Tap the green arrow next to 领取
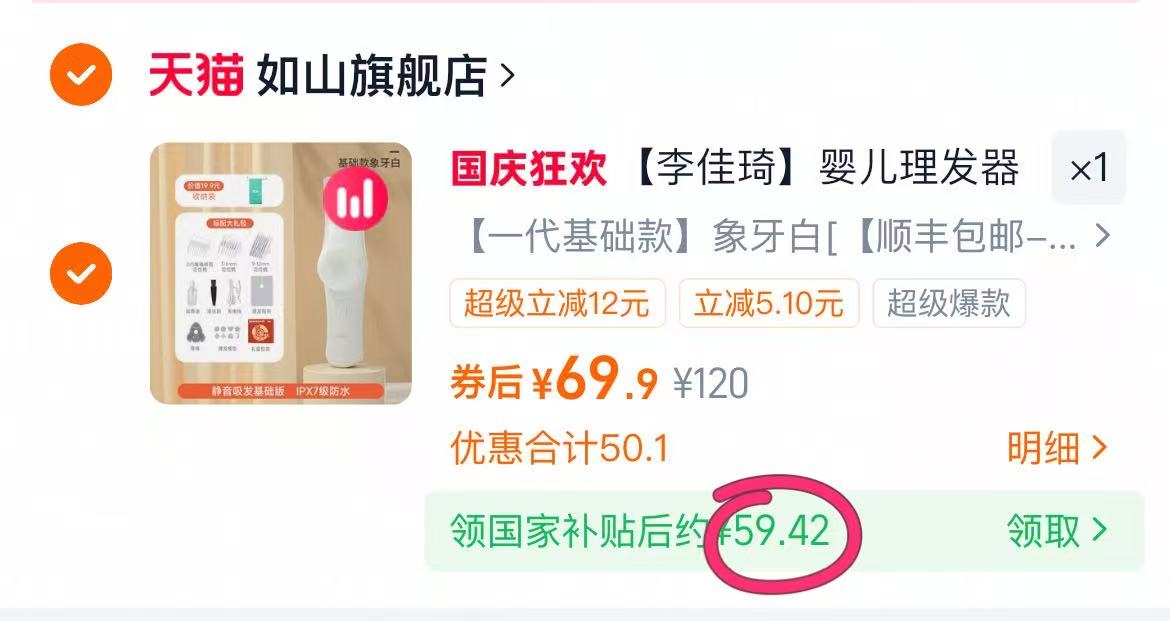Viewport: 1170px width, 621px height. click(1099, 530)
